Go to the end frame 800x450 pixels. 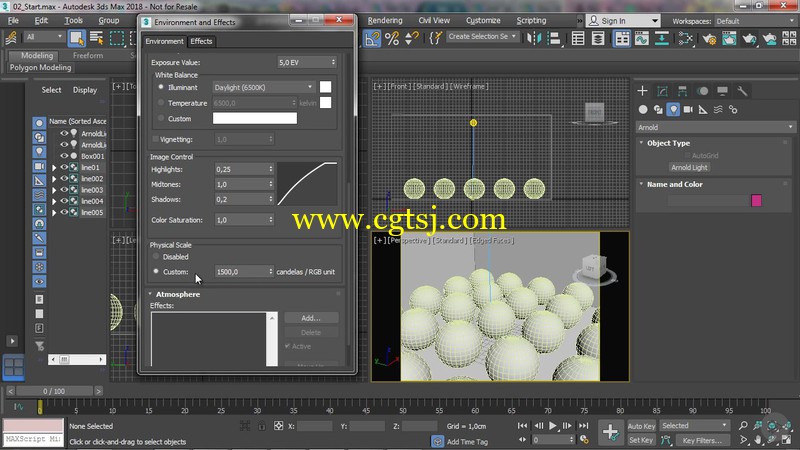pos(584,426)
